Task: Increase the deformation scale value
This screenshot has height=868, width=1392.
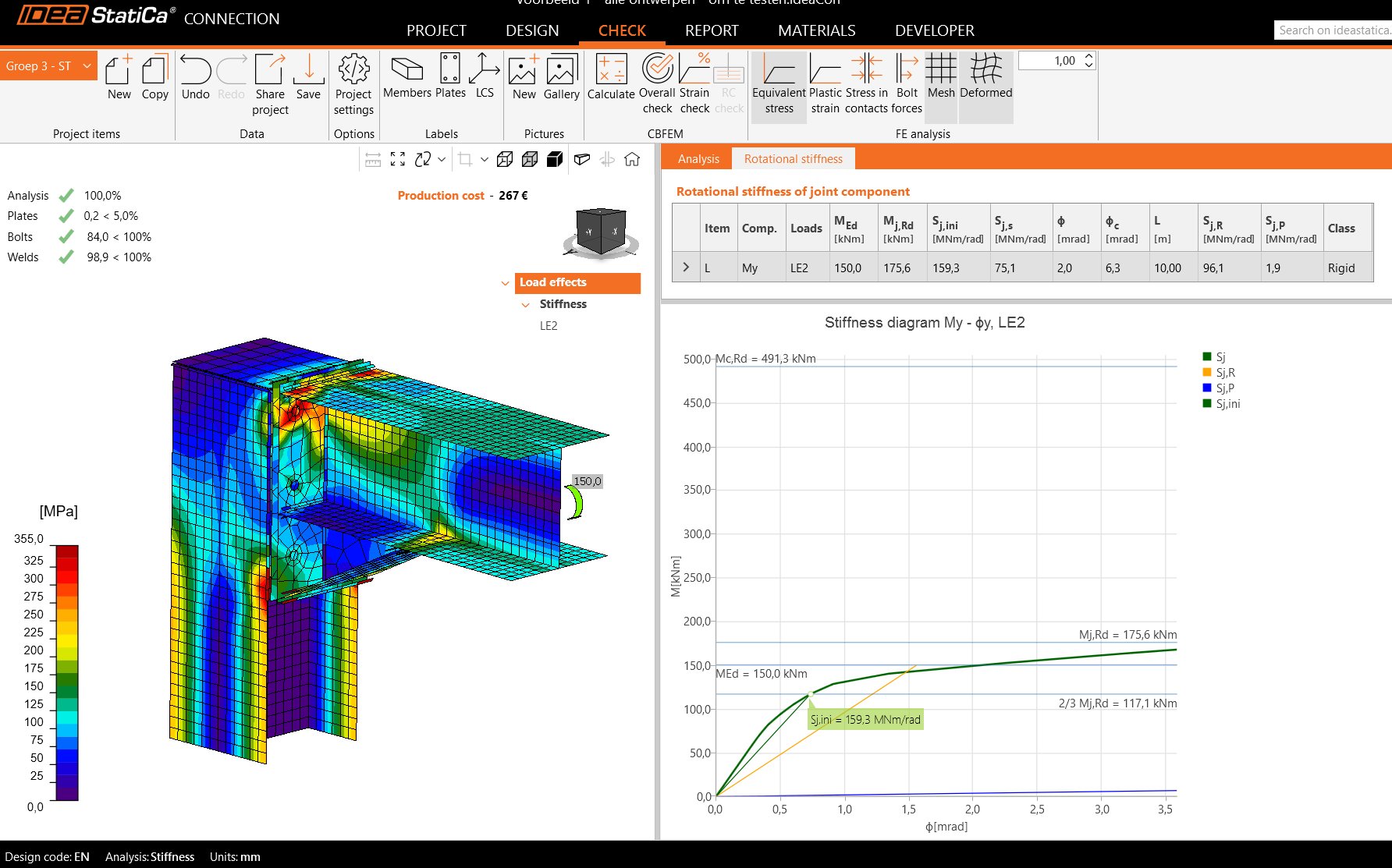Action: click(x=1088, y=56)
